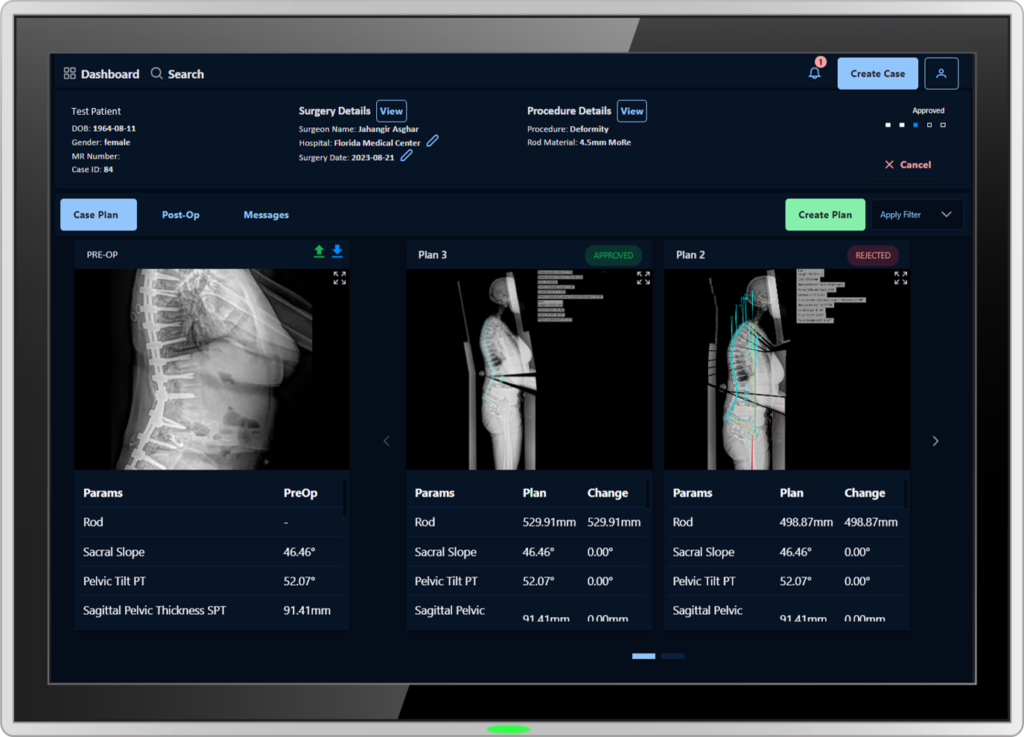
Task: Open the Apply Filter dropdown
Action: click(x=917, y=215)
